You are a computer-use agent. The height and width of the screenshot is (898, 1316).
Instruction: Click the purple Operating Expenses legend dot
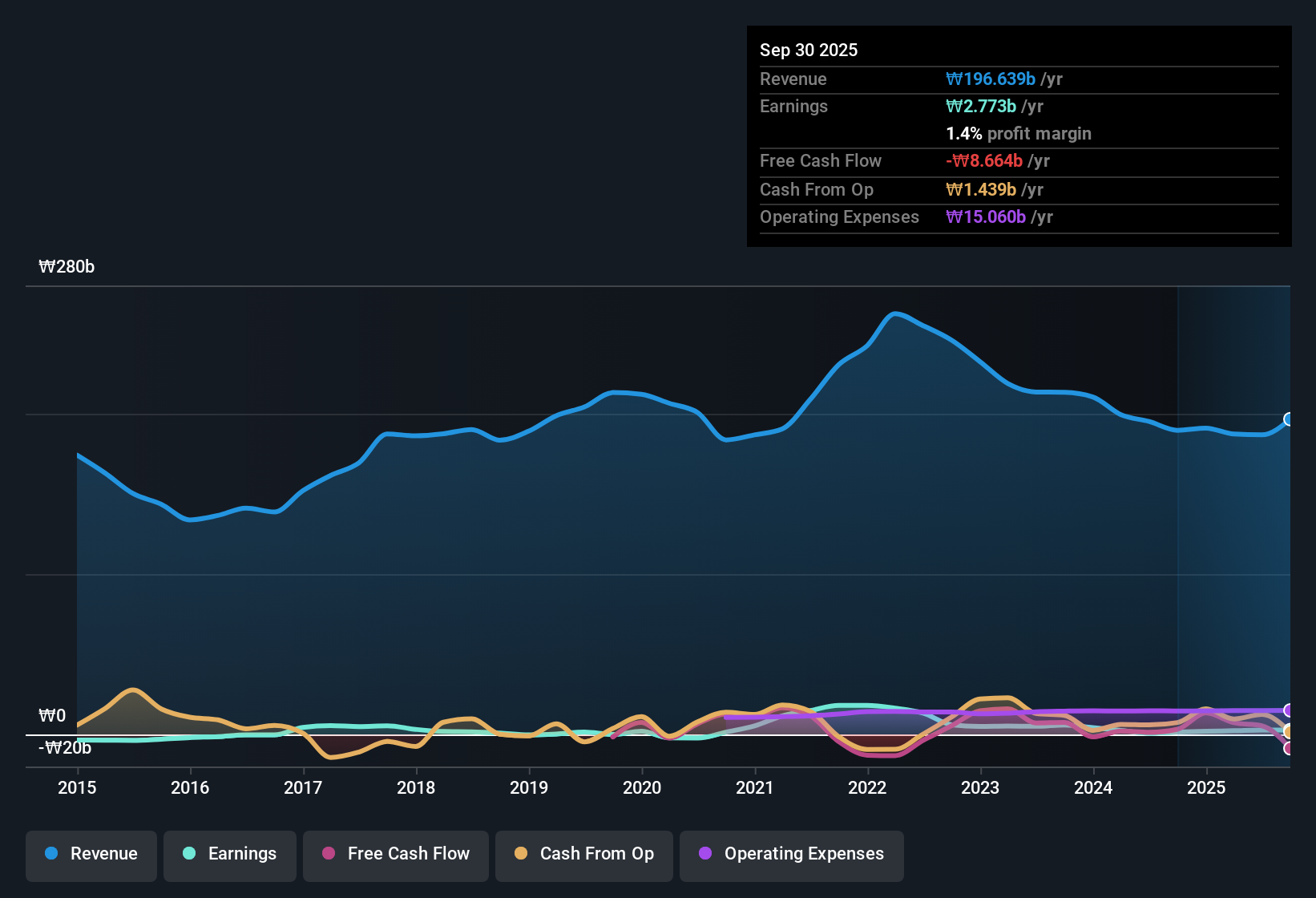click(x=705, y=854)
